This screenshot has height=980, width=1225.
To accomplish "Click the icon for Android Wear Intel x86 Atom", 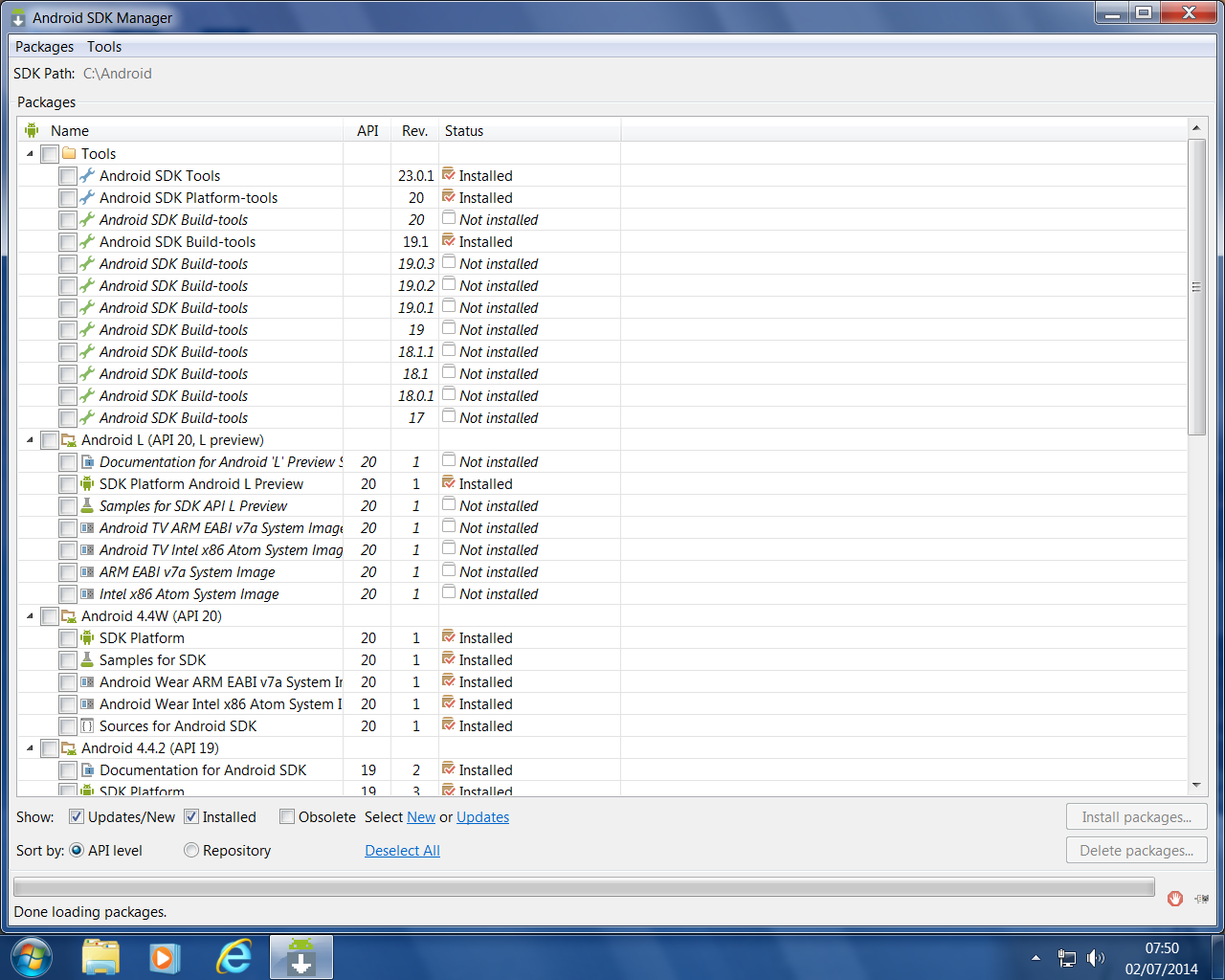I will [87, 704].
